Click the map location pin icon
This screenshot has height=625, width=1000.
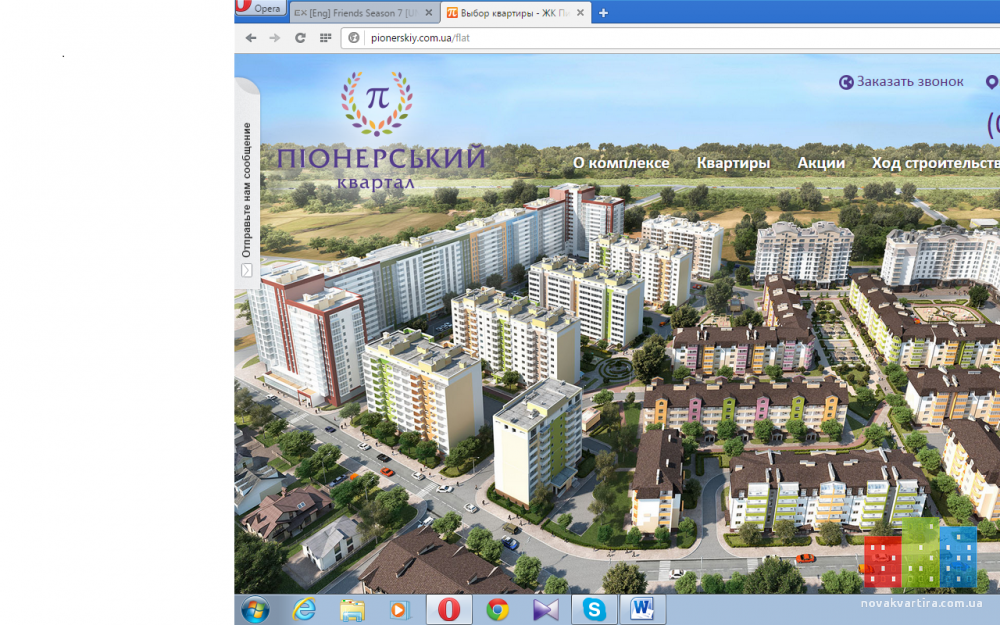992,82
